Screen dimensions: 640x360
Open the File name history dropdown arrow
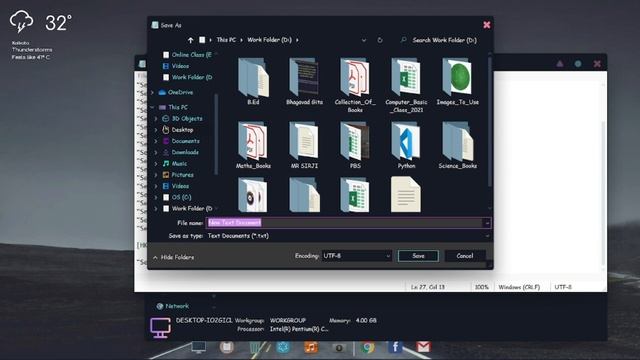(x=487, y=223)
